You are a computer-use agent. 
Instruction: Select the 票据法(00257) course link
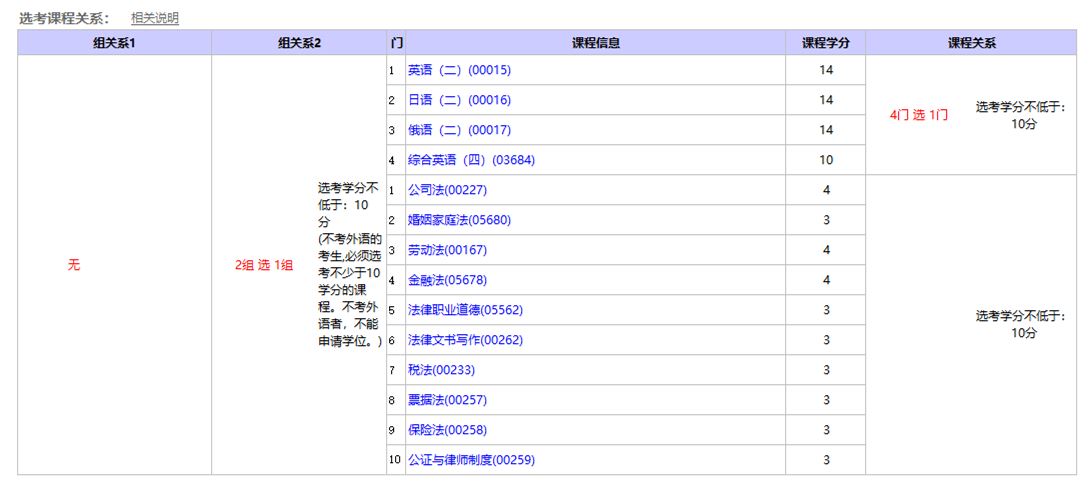(x=447, y=400)
